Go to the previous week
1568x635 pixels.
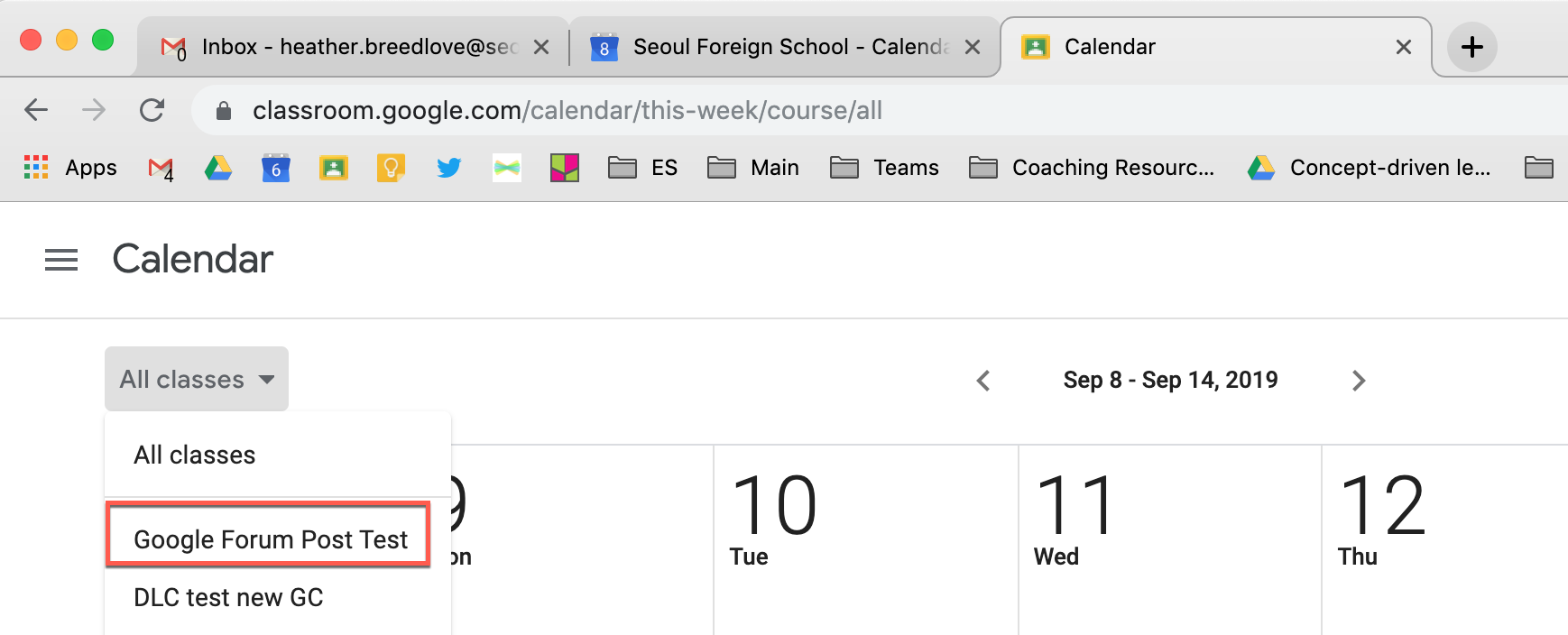[x=982, y=381]
